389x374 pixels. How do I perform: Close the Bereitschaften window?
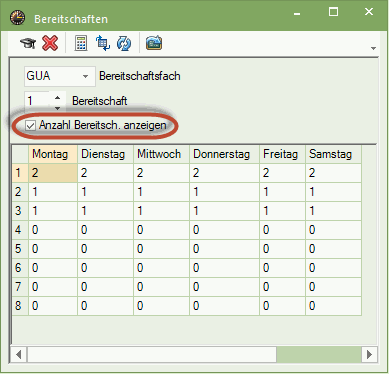coord(369,12)
